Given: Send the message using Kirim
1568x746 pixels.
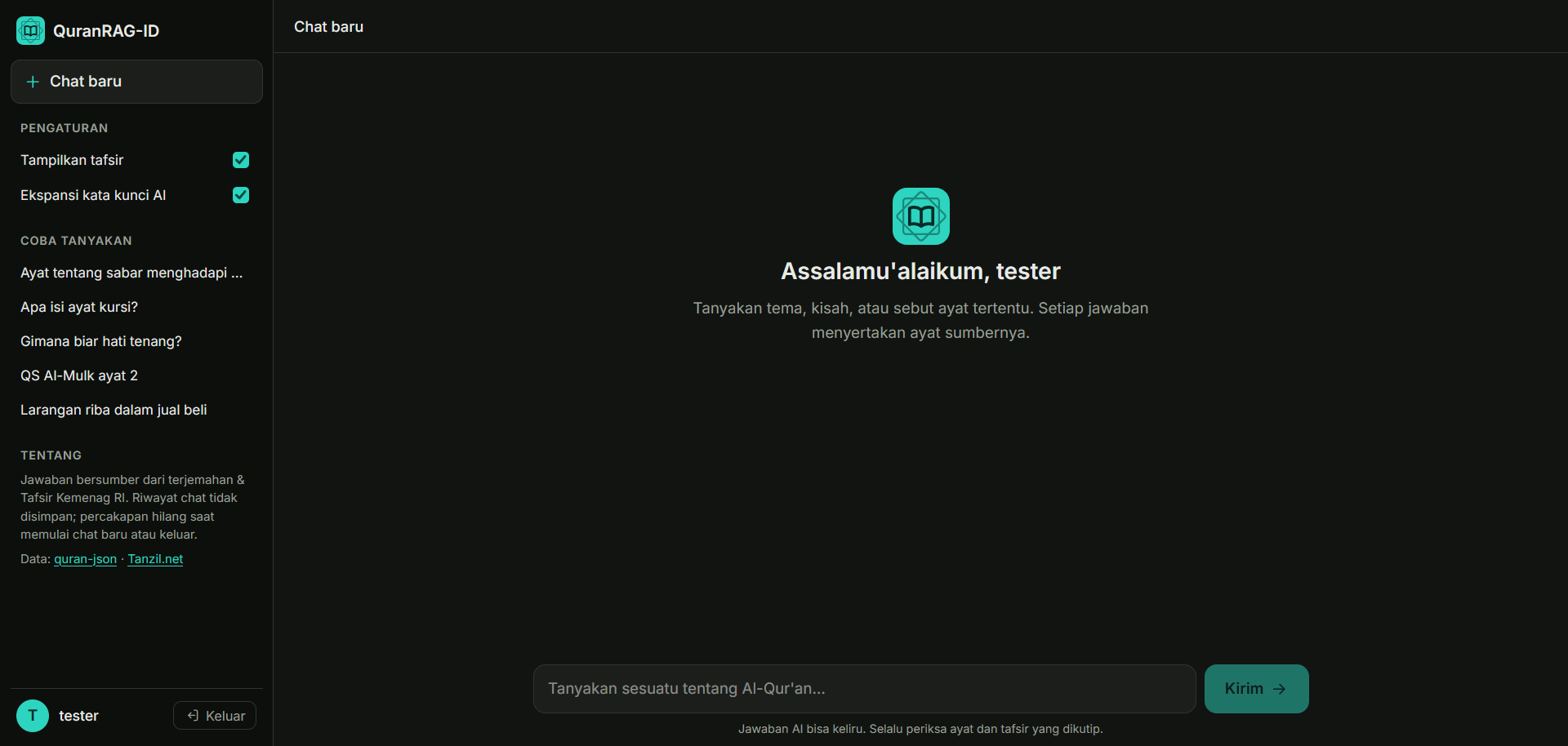Looking at the screenshot, I should 1256,689.
